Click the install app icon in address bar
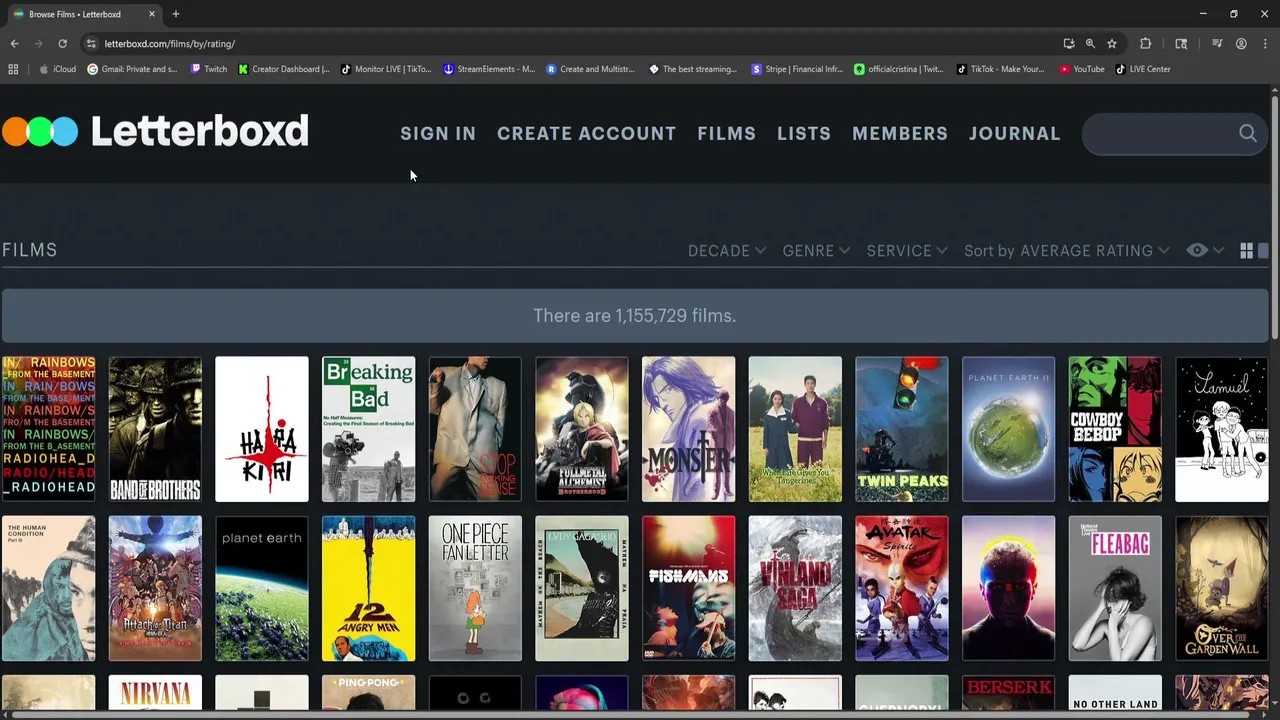 [1069, 44]
